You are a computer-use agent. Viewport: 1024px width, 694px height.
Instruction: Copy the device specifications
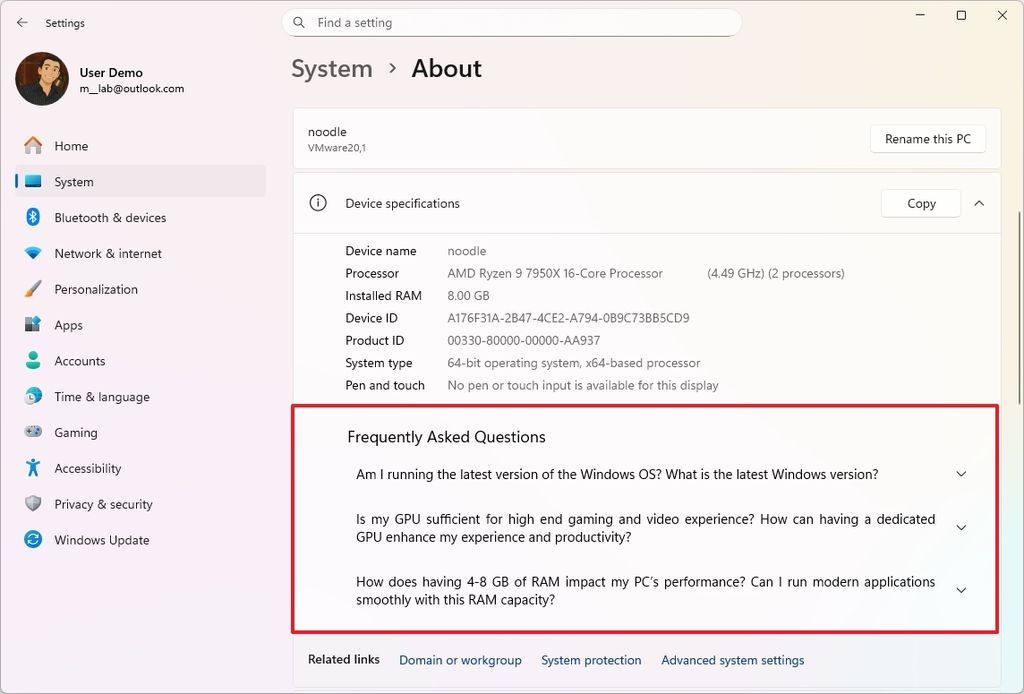click(920, 203)
